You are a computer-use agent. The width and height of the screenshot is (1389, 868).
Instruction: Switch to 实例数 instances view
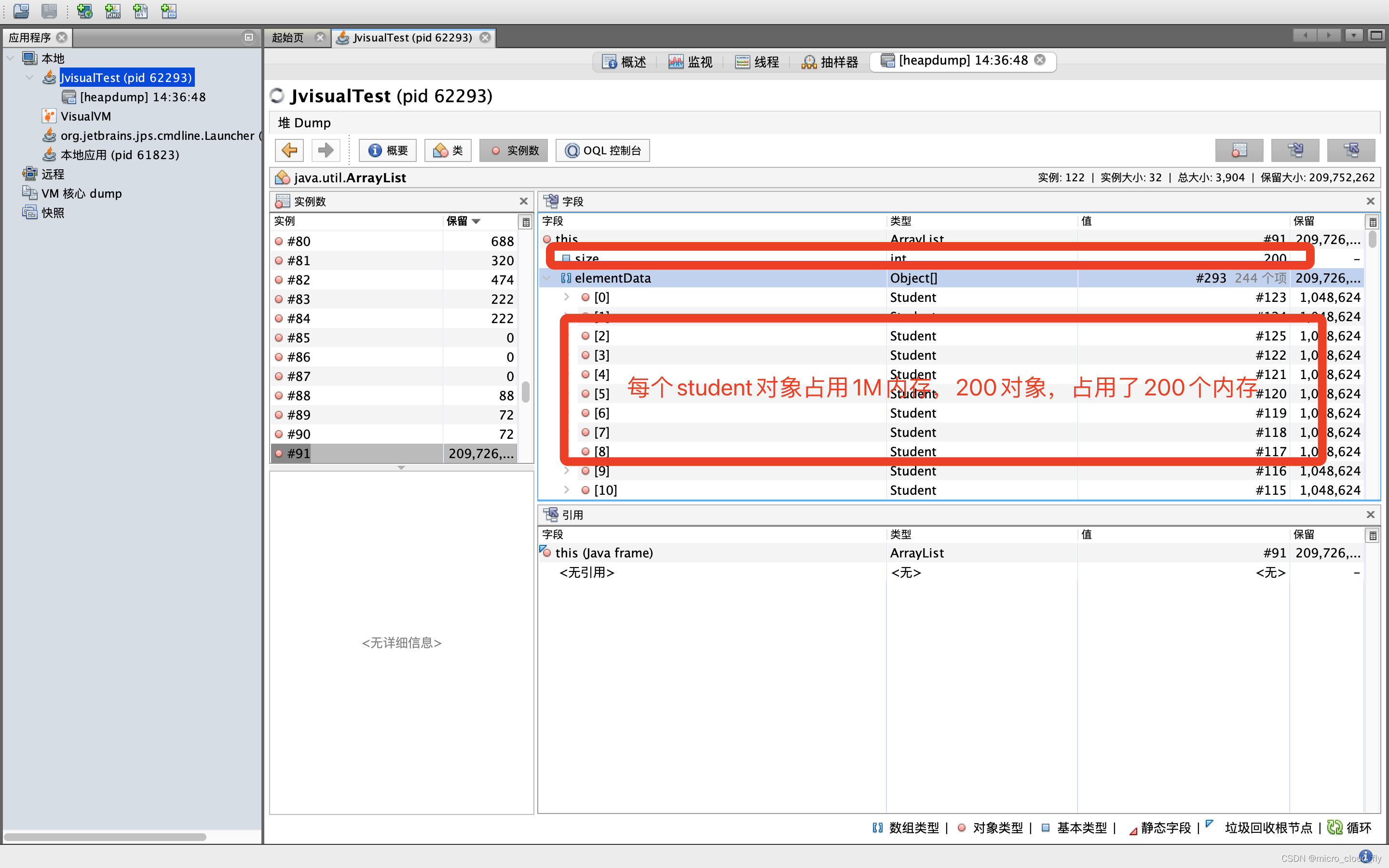click(514, 150)
